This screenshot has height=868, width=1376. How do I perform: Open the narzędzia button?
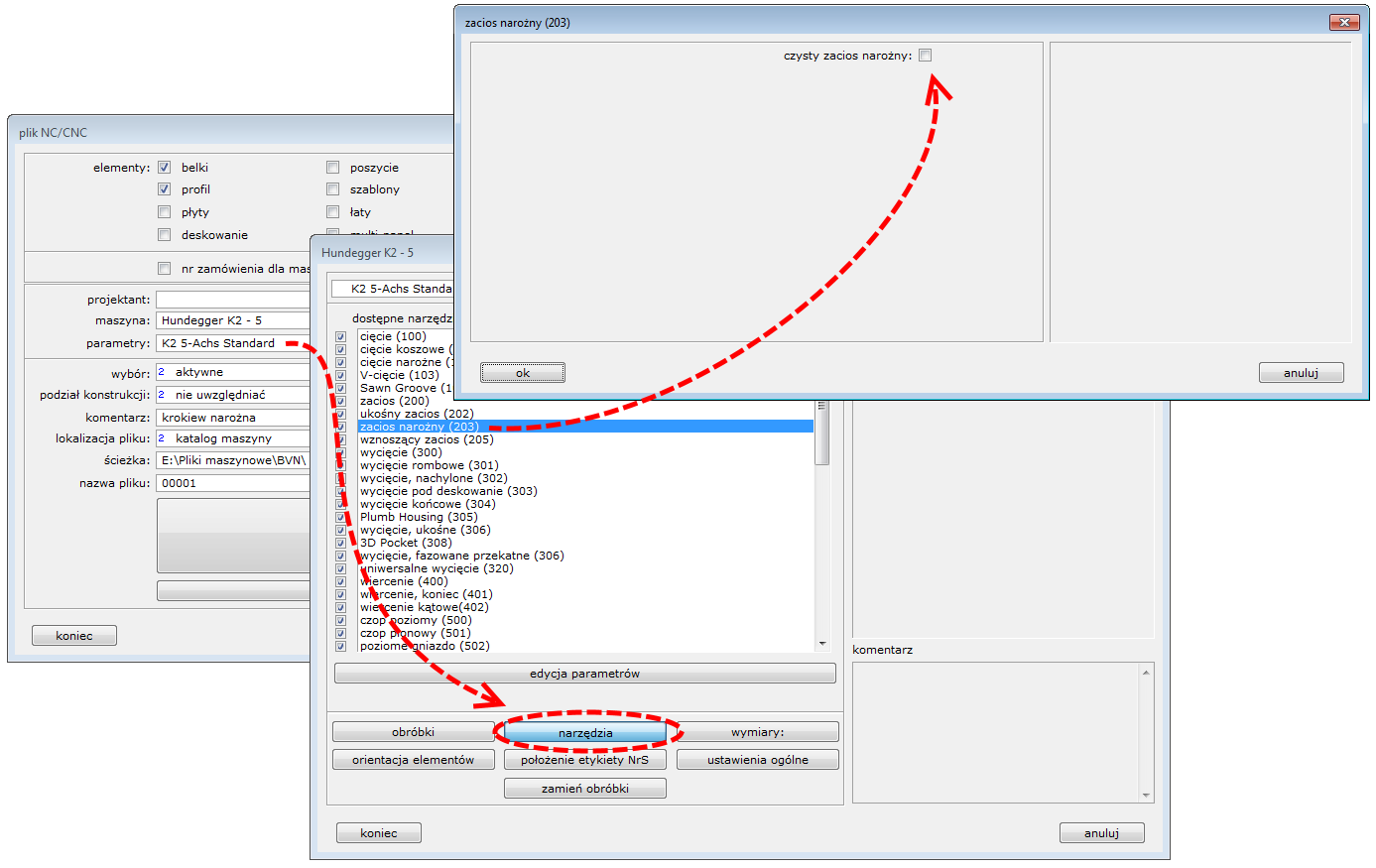point(585,733)
